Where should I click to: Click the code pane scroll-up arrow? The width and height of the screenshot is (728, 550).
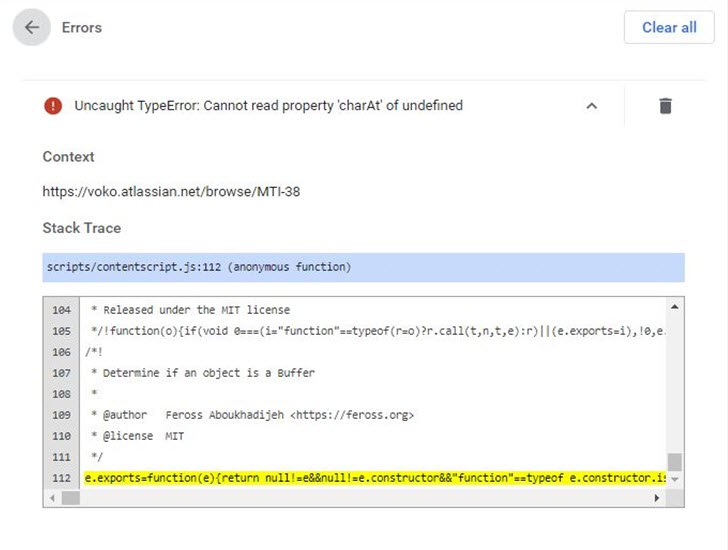[x=675, y=306]
